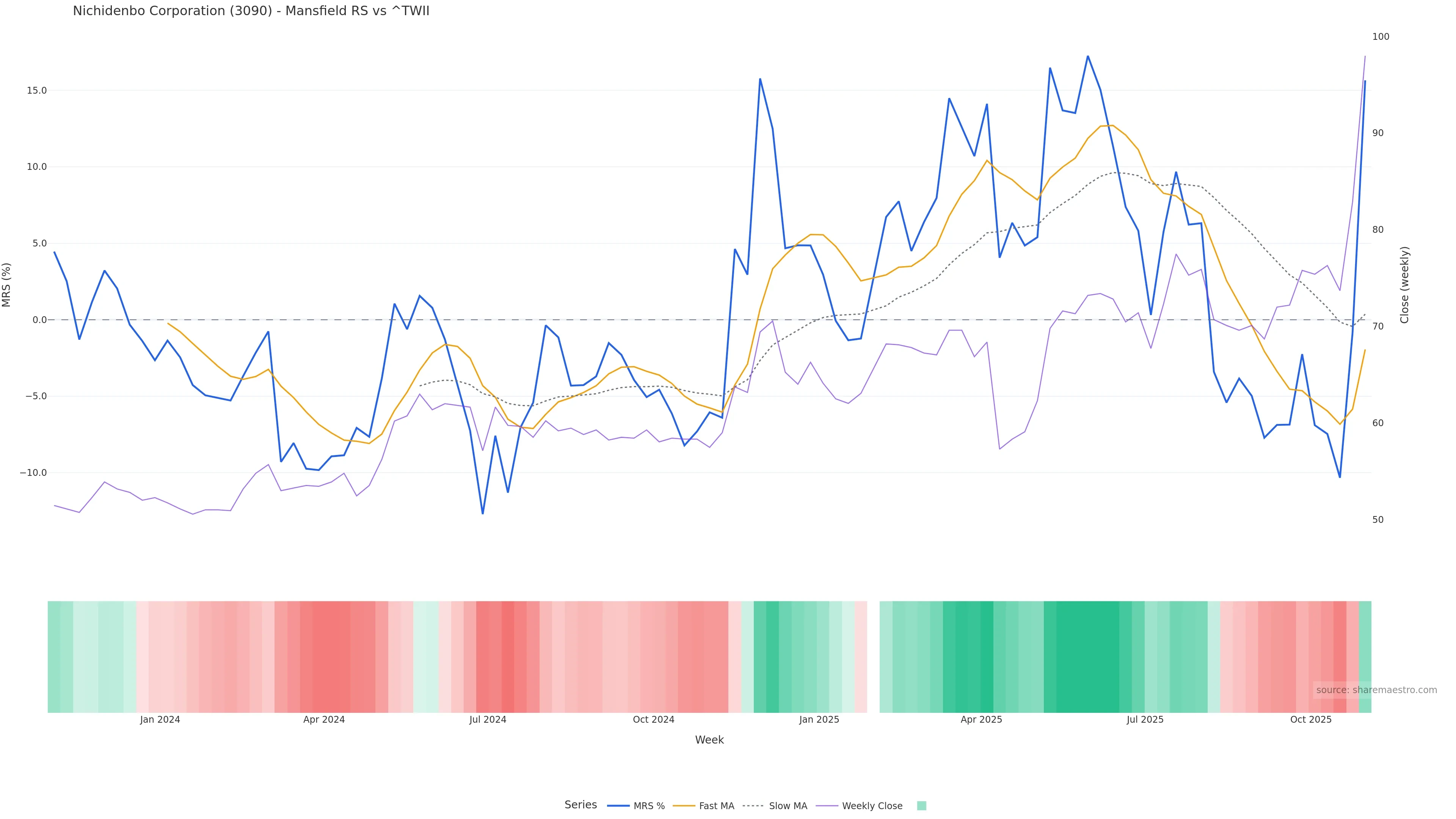Click the Nichidenbo Corporation chart title
Image resolution: width=1456 pixels, height=819 pixels.
pos(251,11)
